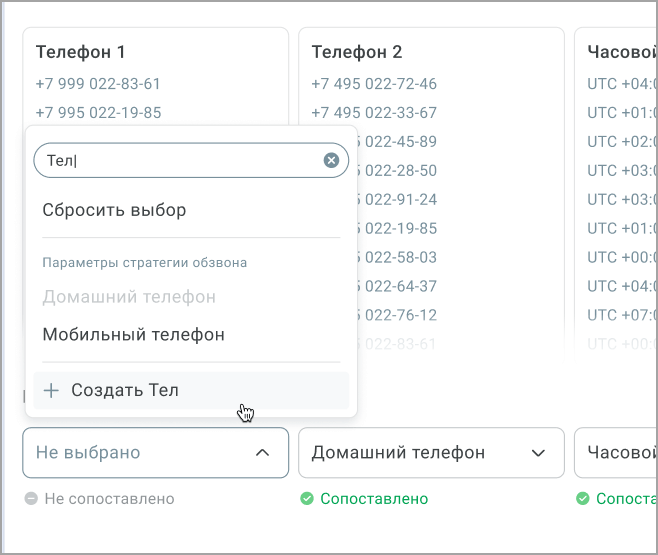
Task: Select Сбросить выбор in the list
Action: (x=114, y=211)
